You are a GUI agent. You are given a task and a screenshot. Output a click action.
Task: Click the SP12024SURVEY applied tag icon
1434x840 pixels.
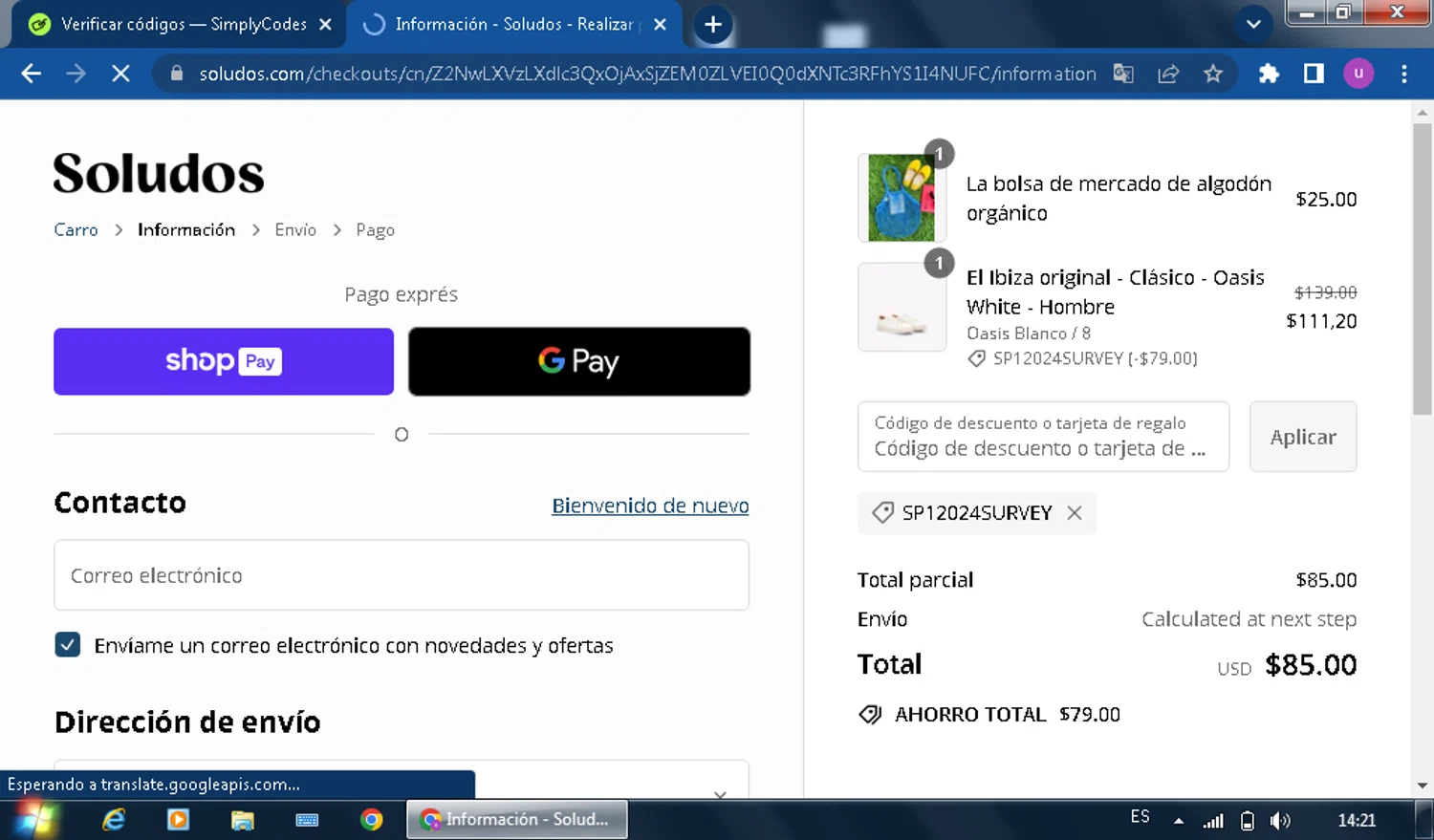[882, 513]
